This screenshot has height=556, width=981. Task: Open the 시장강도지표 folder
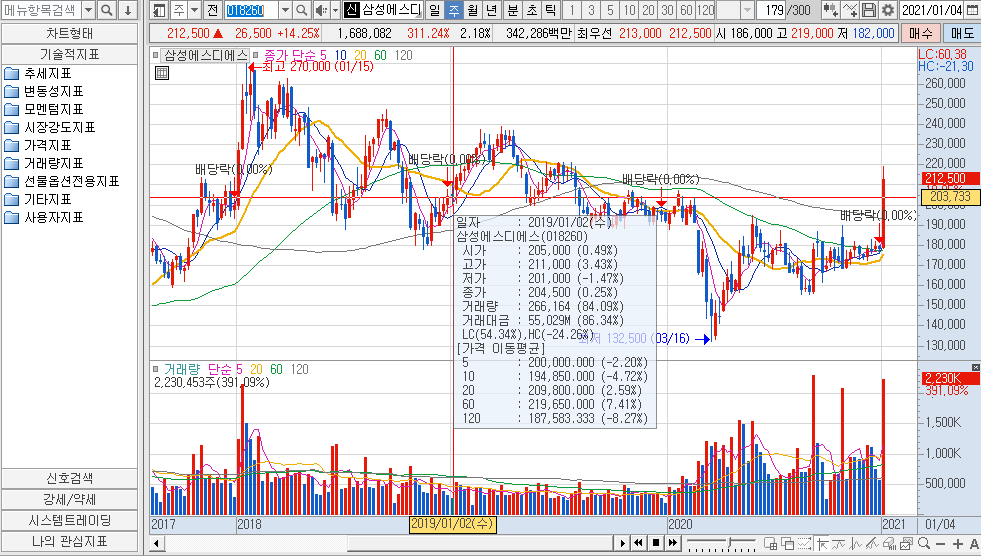tap(49, 128)
